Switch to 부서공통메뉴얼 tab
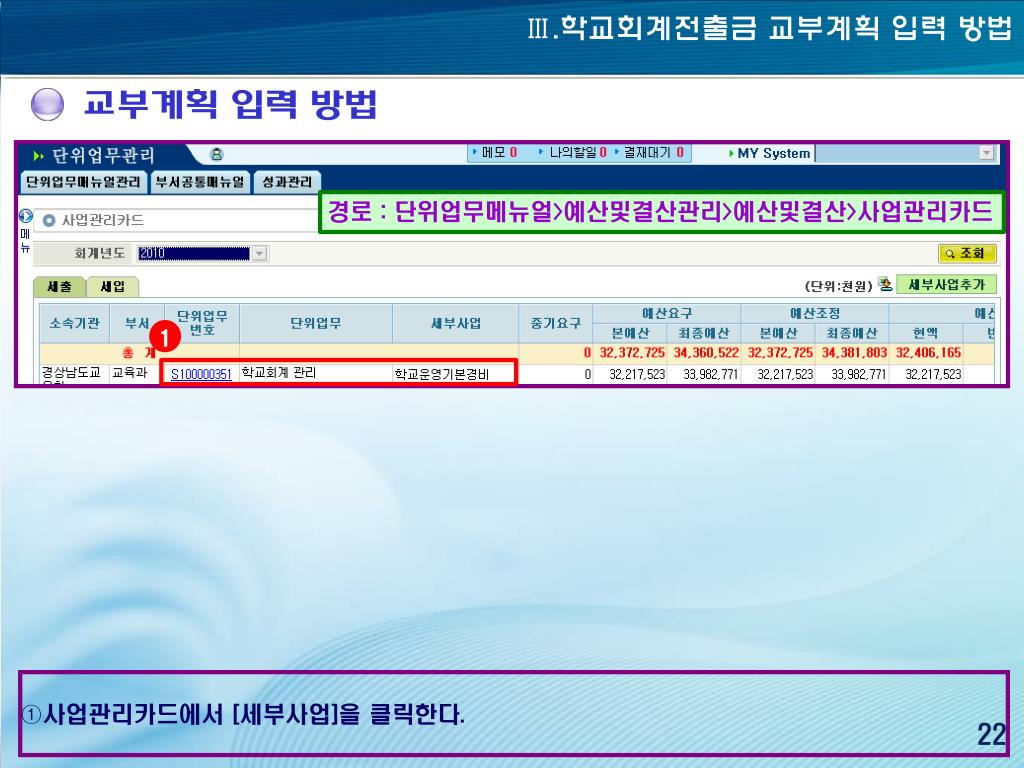The width and height of the screenshot is (1024, 768). click(x=200, y=182)
